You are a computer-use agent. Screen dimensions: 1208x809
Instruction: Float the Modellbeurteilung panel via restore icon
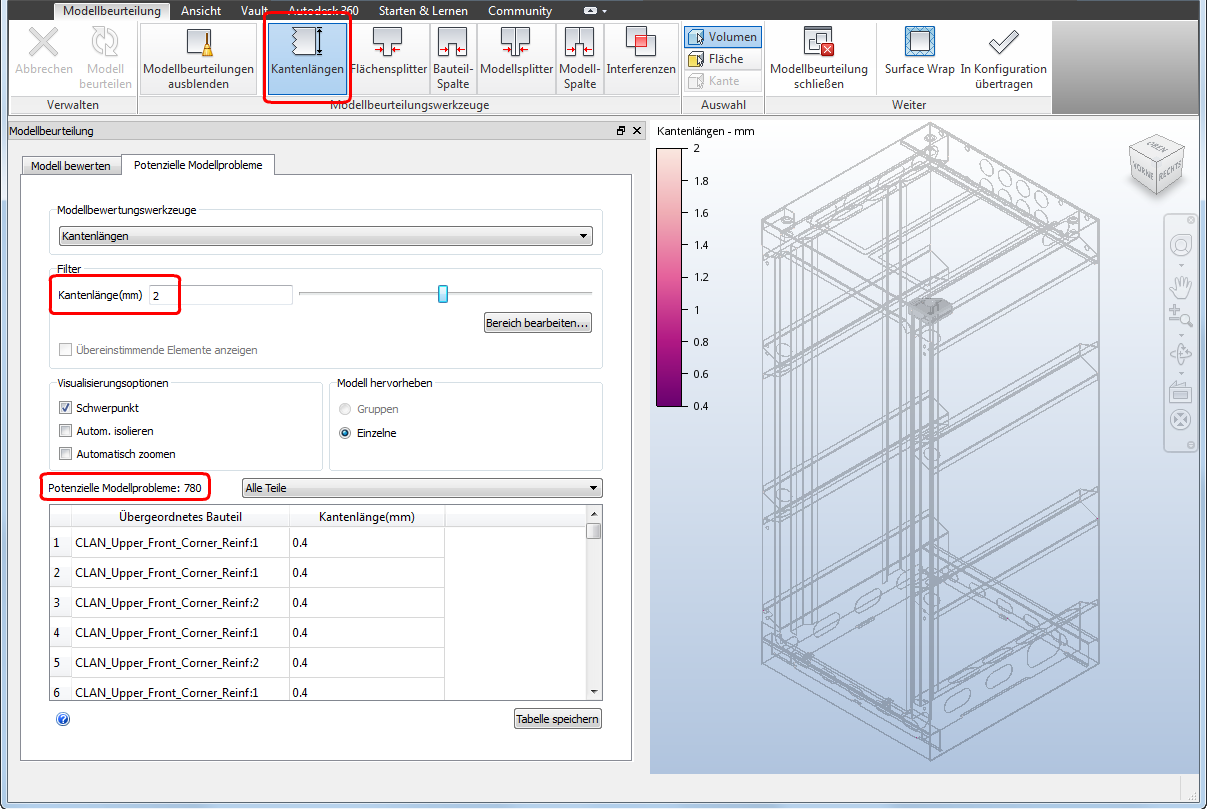621,131
